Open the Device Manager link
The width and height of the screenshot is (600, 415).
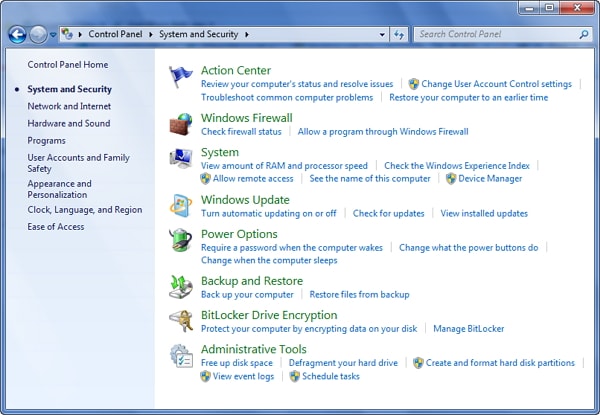pyautogui.click(x=490, y=179)
